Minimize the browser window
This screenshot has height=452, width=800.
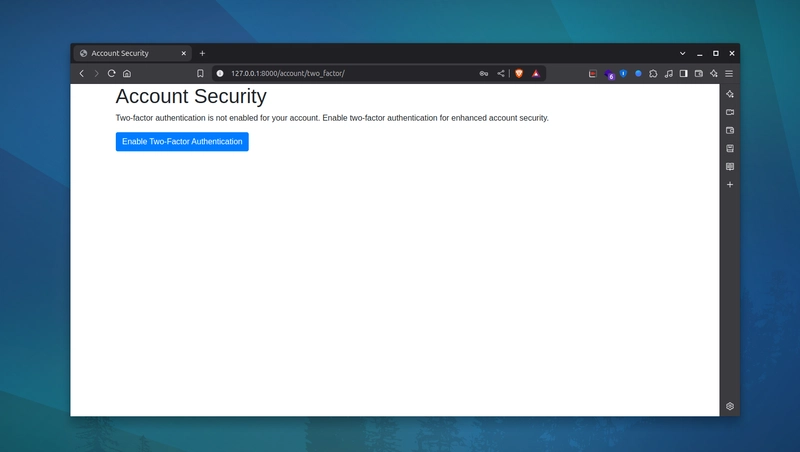tap(699, 53)
